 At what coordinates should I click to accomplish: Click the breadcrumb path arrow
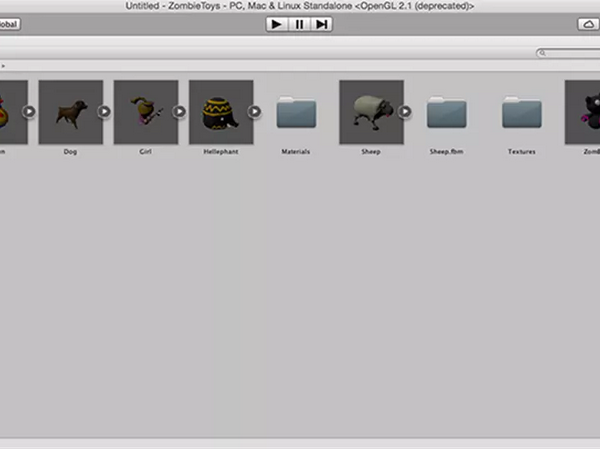click(3, 66)
